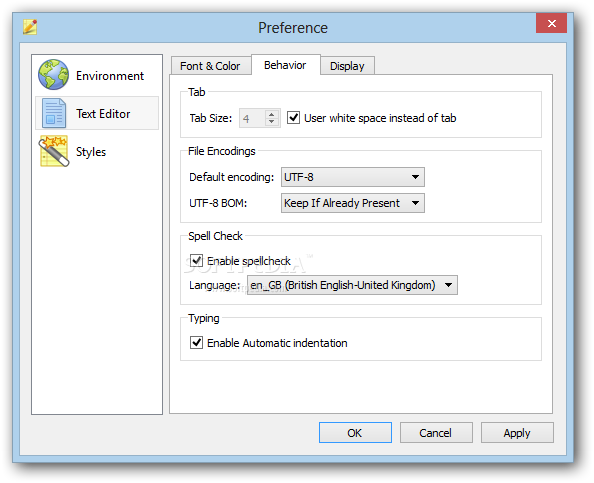The width and height of the screenshot is (594, 483).
Task: Expand the UTF-8 BOM dropdown
Action: 353,203
